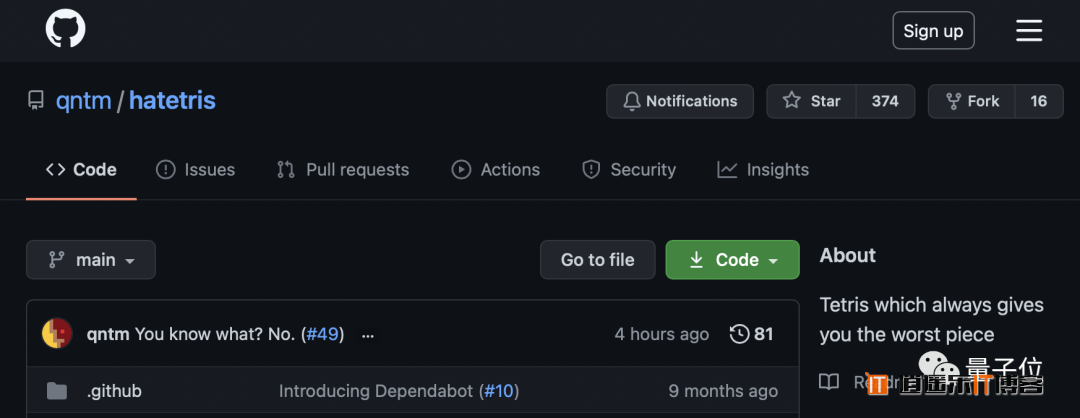Open the hamburger navigation menu
This screenshot has width=1080, height=418.
click(x=1029, y=30)
